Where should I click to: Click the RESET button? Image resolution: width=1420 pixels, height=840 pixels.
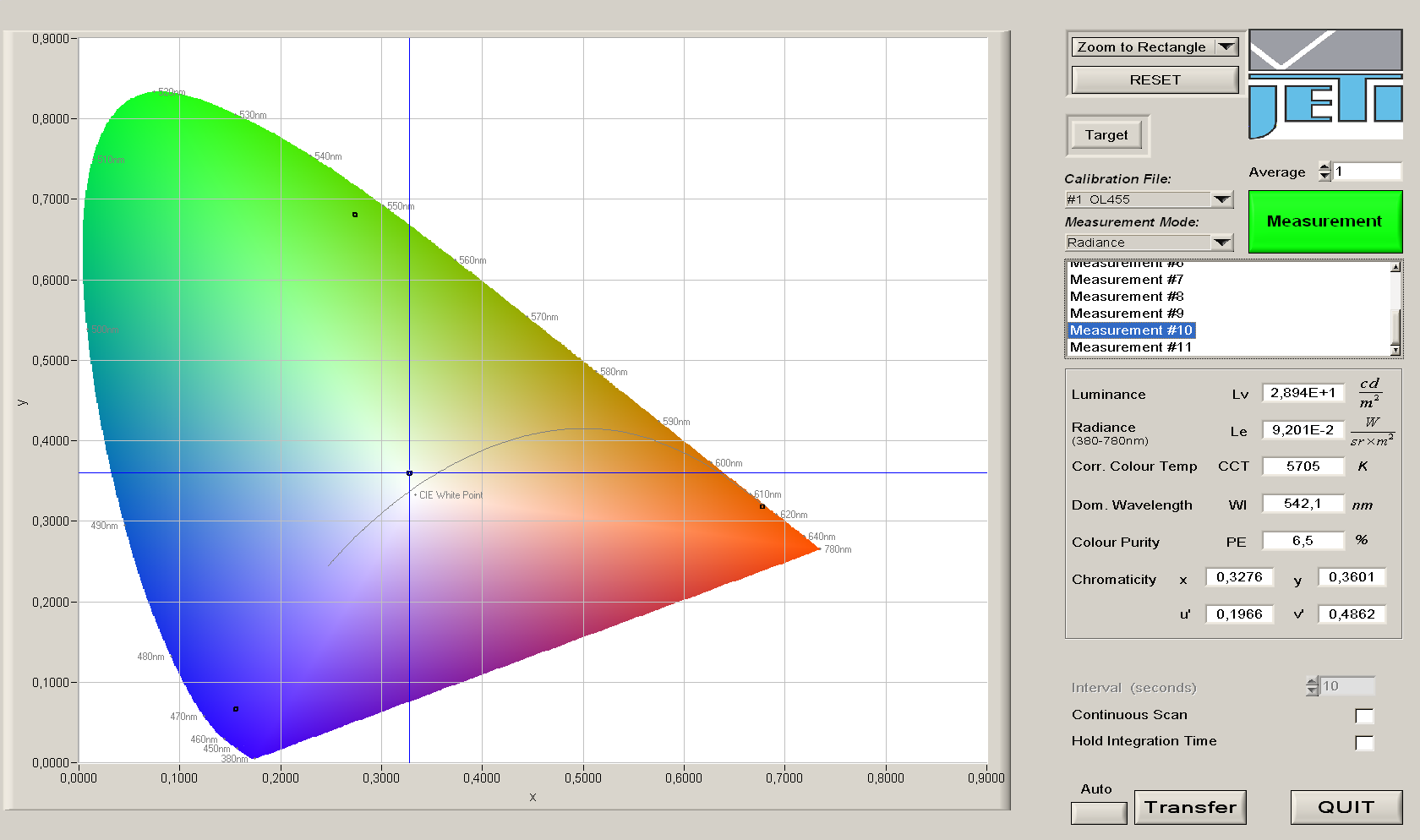pos(1155,80)
